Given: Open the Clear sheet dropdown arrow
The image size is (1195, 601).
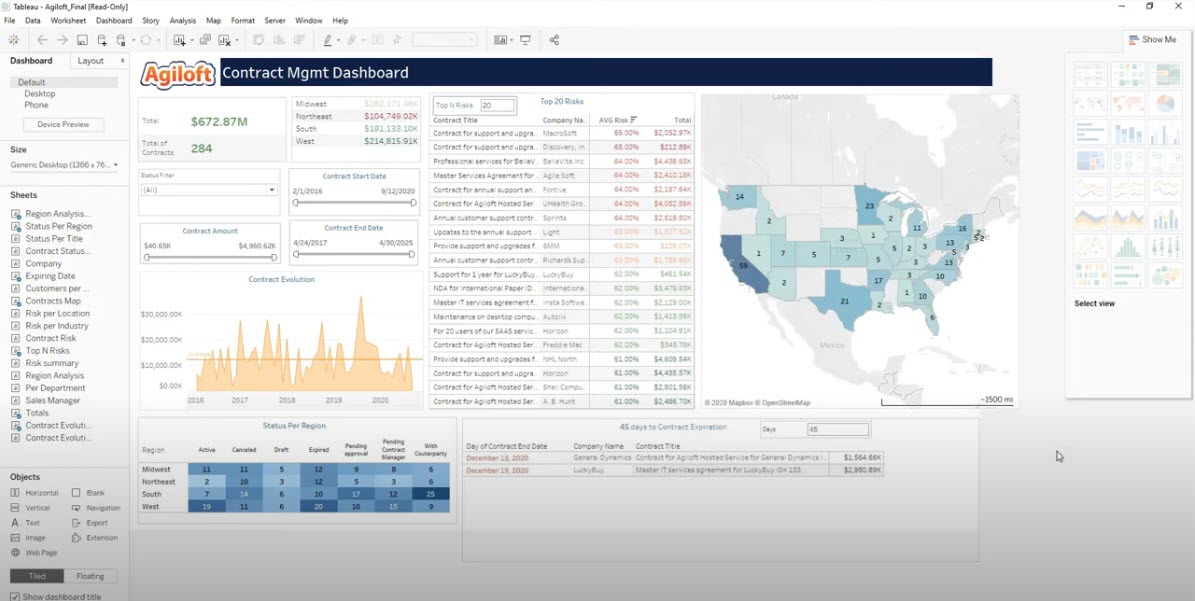Looking at the screenshot, I should [236, 40].
